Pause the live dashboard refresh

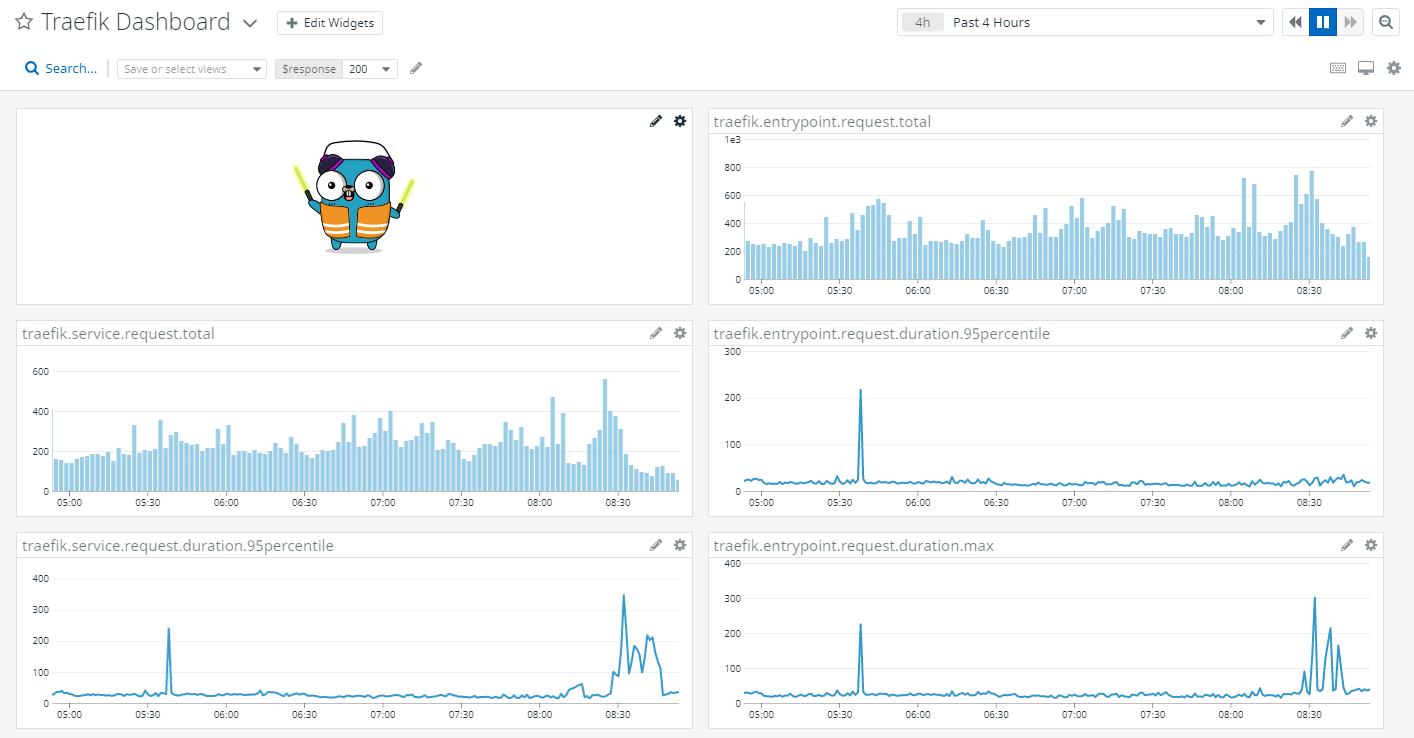click(1323, 21)
